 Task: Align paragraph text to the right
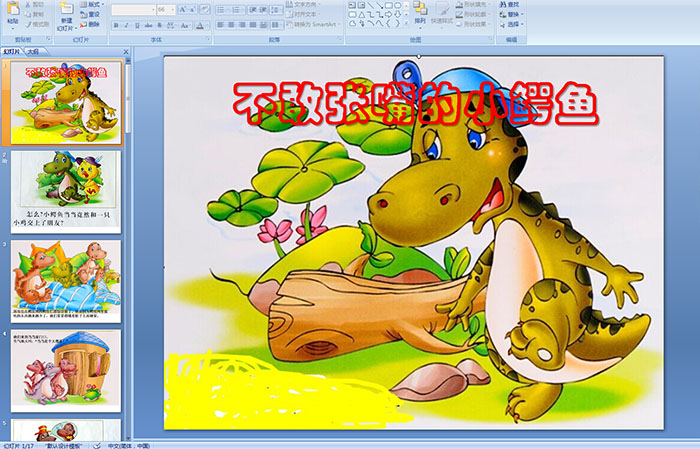[x=242, y=25]
